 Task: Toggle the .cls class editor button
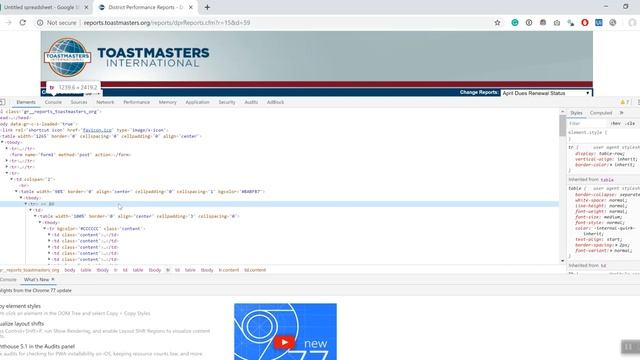click(x=631, y=123)
